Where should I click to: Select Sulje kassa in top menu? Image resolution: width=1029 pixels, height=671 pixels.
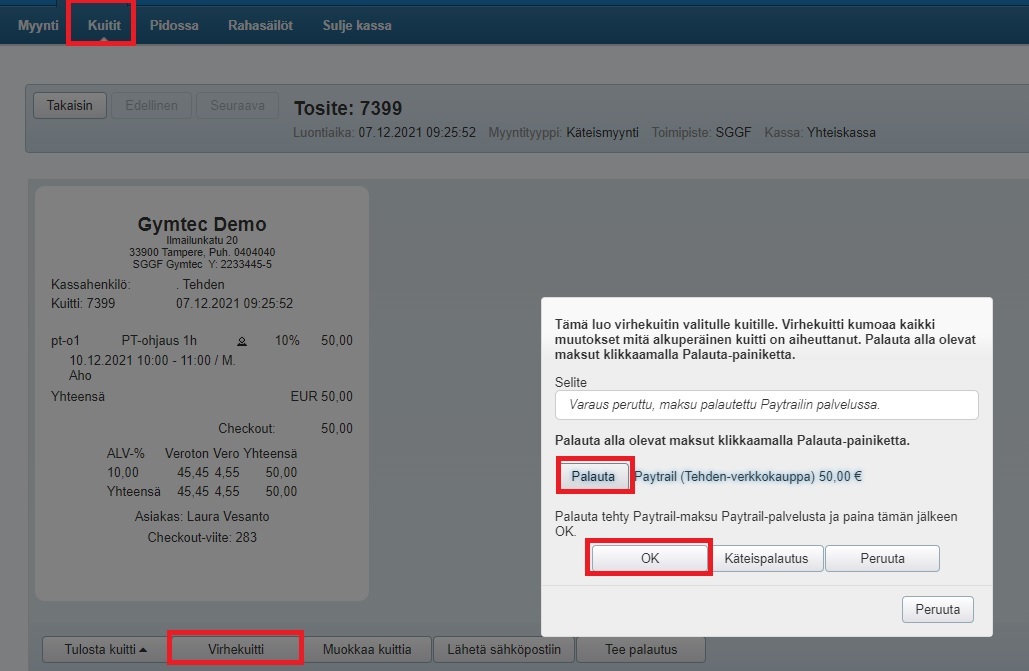[x=357, y=25]
